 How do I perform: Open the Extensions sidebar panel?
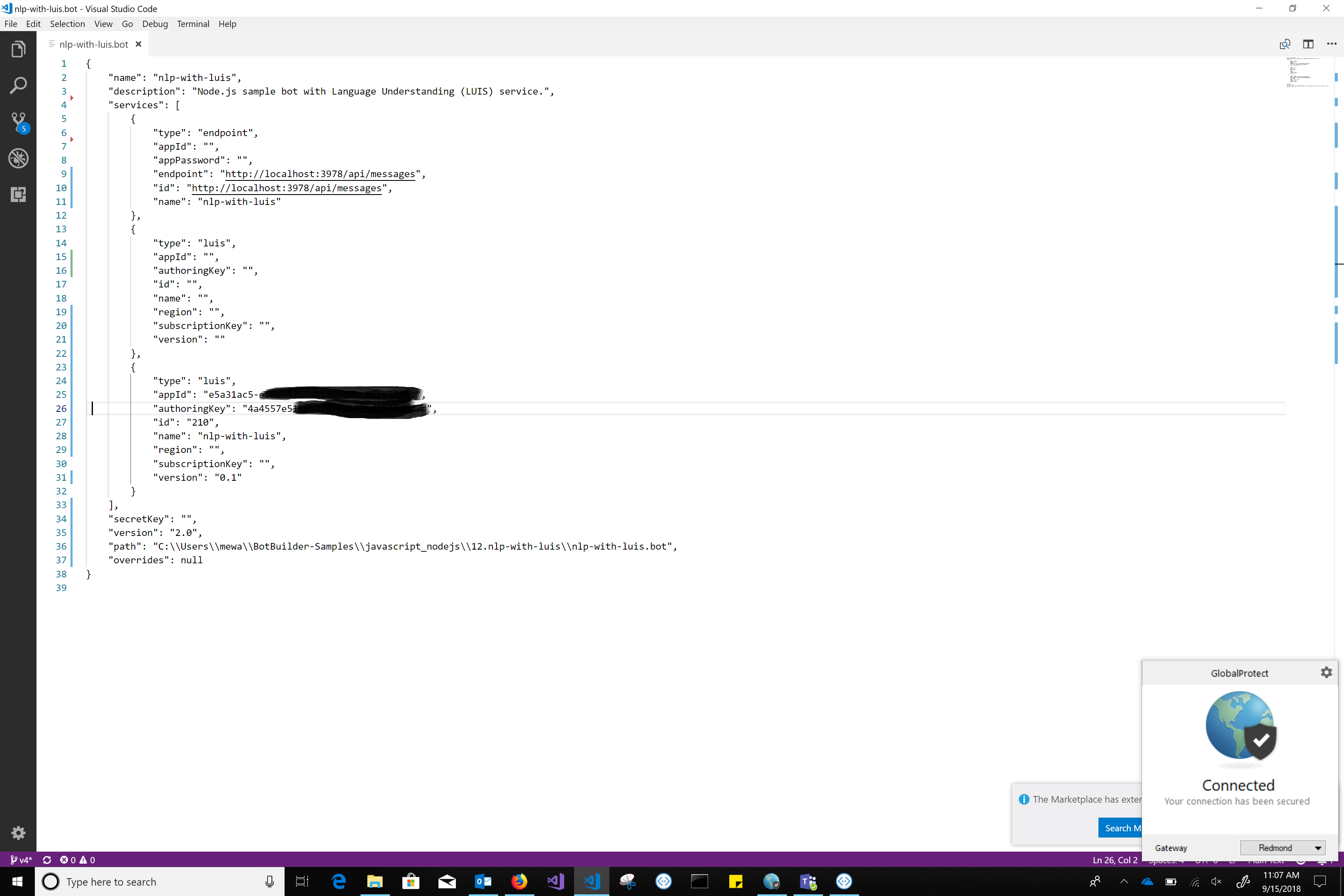point(19,195)
